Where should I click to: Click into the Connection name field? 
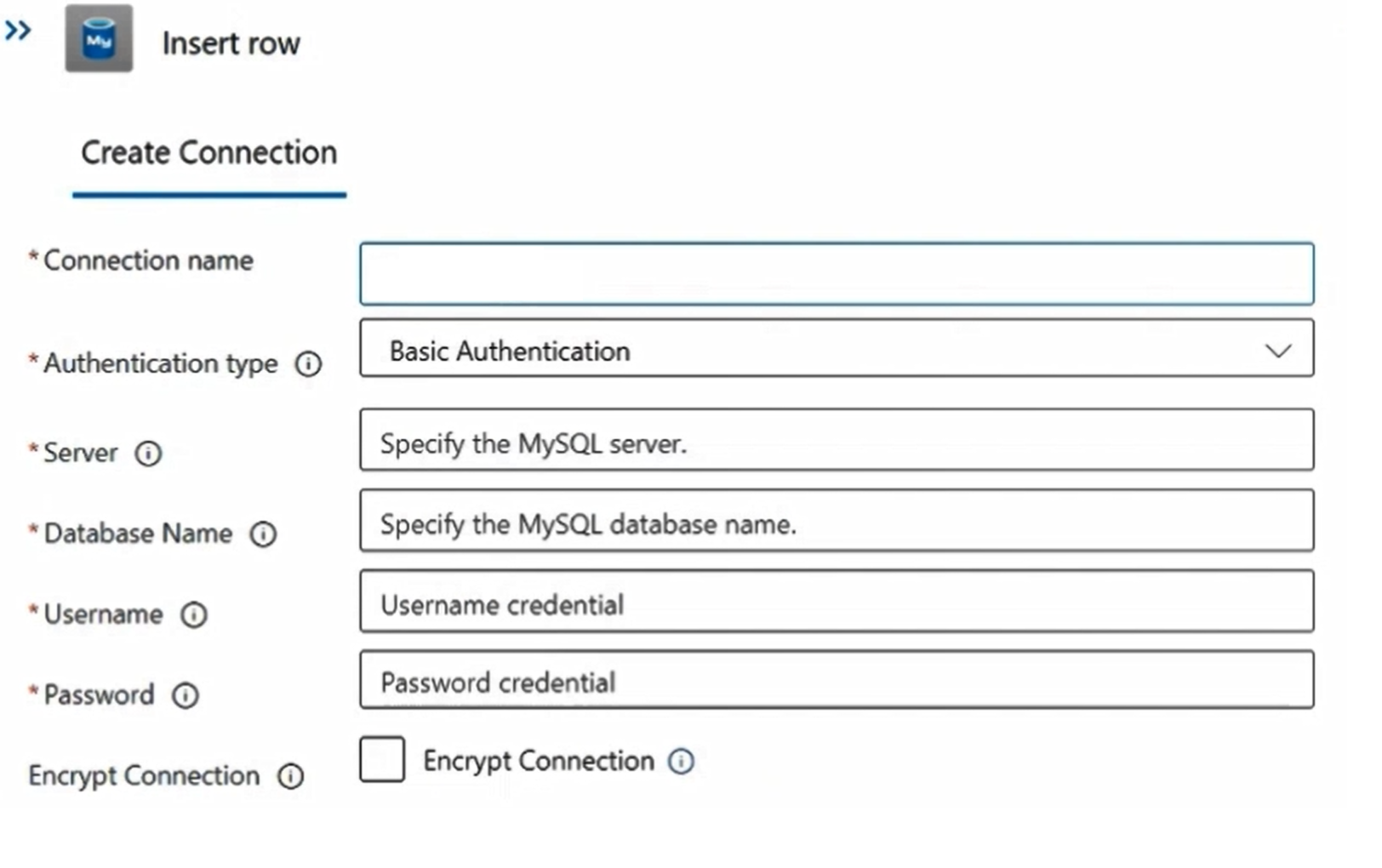[837, 274]
